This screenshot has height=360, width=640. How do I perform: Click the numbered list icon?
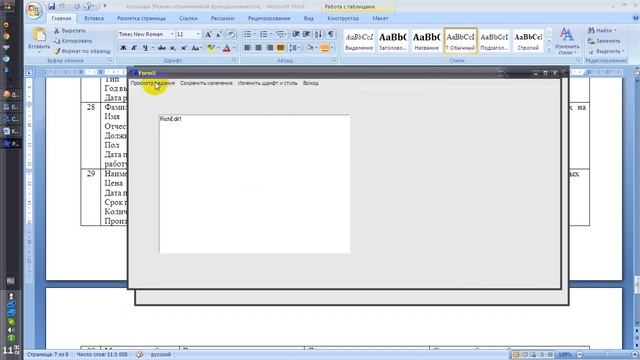pyautogui.click(x=264, y=34)
